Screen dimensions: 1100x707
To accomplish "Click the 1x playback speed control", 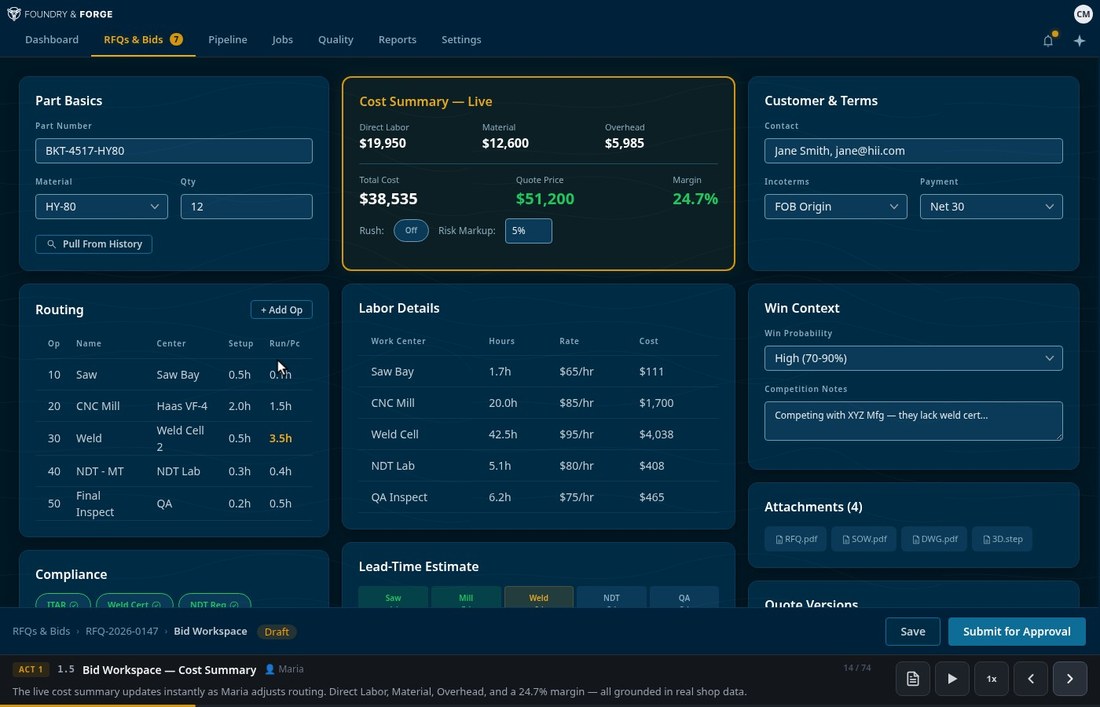I will 991,678.
